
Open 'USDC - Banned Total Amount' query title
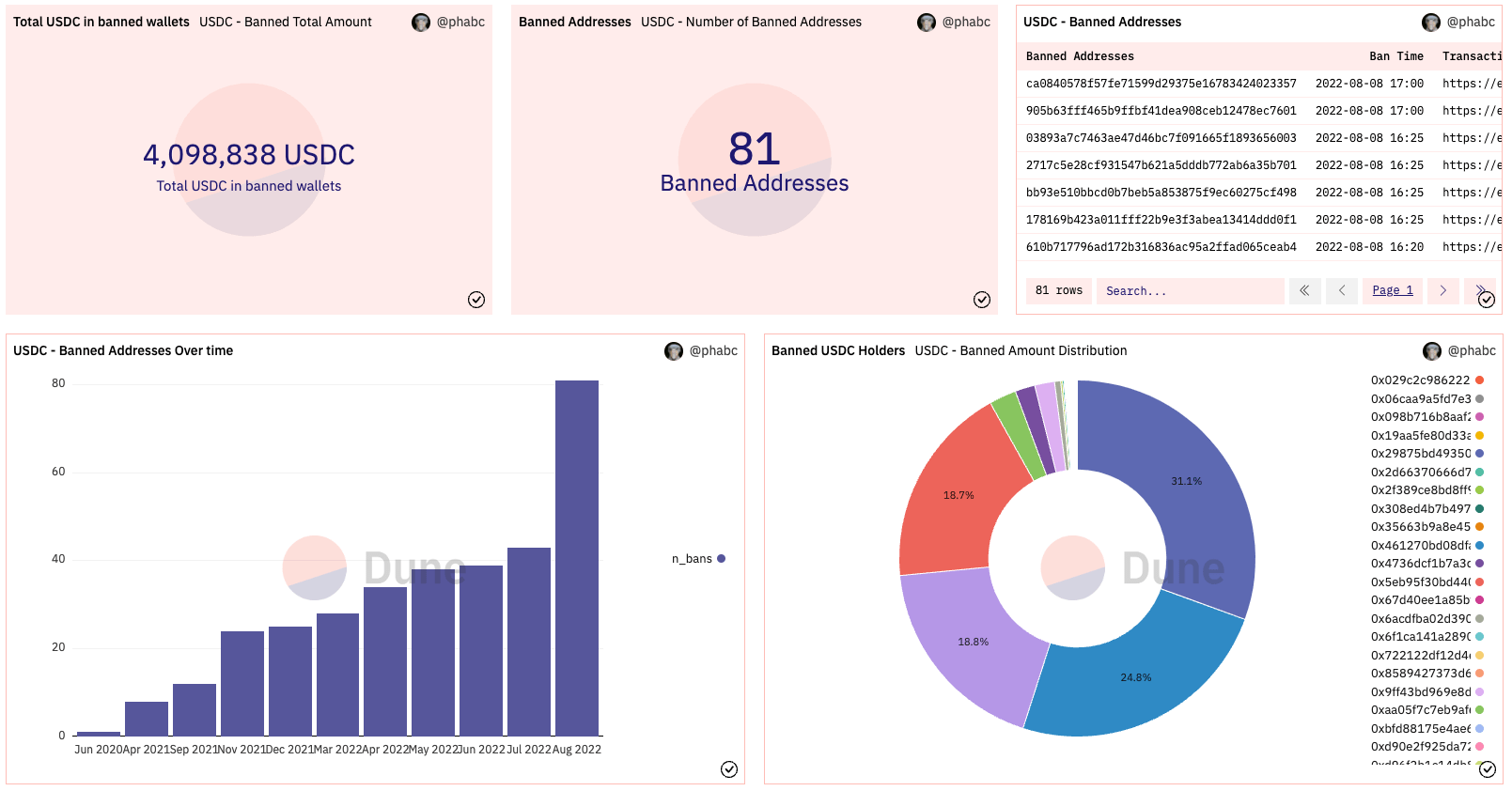pyautogui.click(x=286, y=22)
